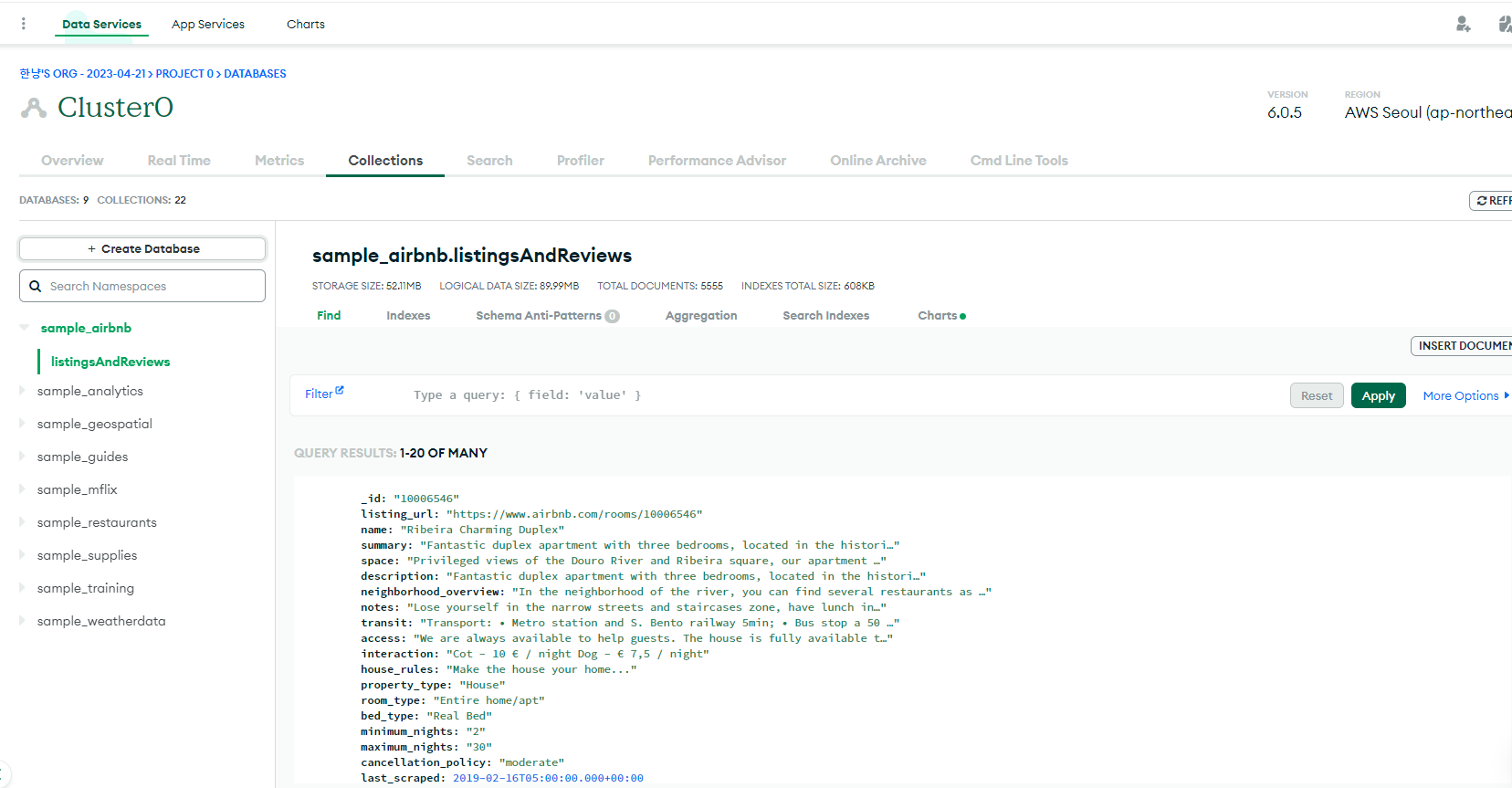Image resolution: width=1512 pixels, height=788 pixels.
Task: Go to PROJECT 0 breadcrumb link
Action: 184,74
